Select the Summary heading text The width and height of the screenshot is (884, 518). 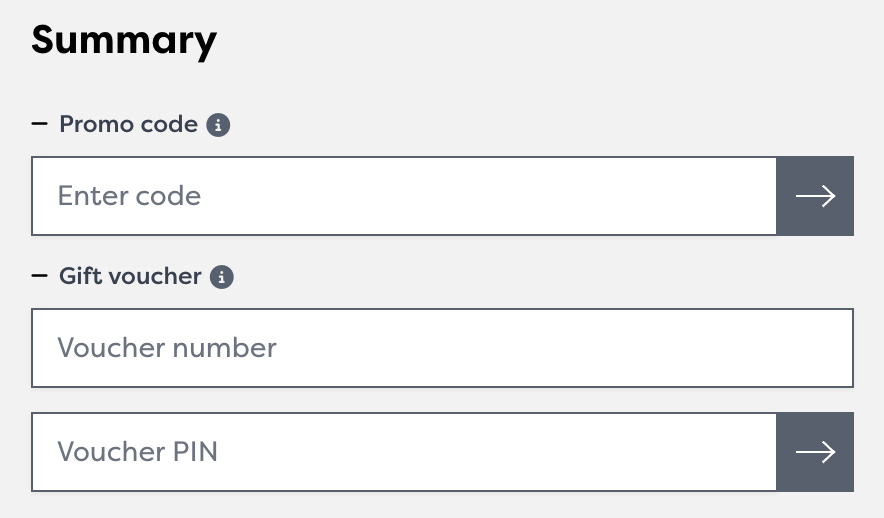(124, 40)
